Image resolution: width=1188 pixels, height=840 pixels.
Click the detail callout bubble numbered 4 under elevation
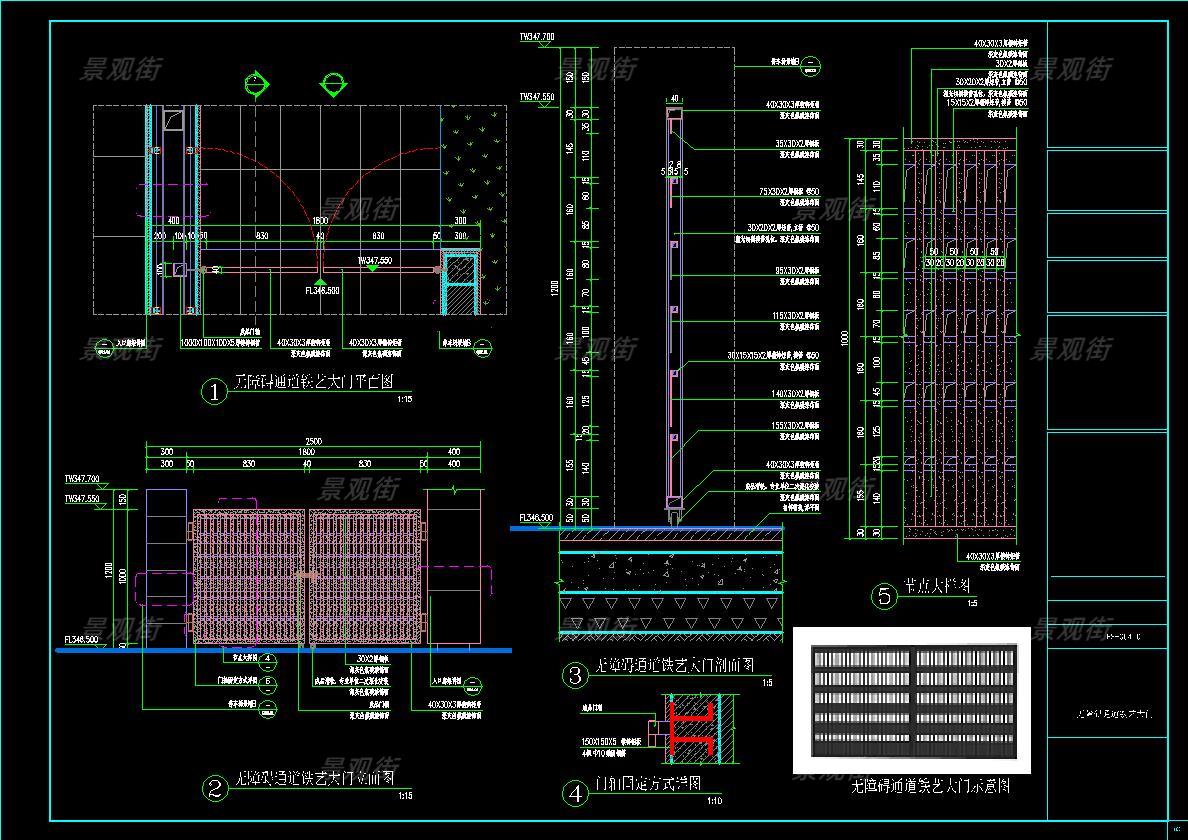[x=267, y=660]
